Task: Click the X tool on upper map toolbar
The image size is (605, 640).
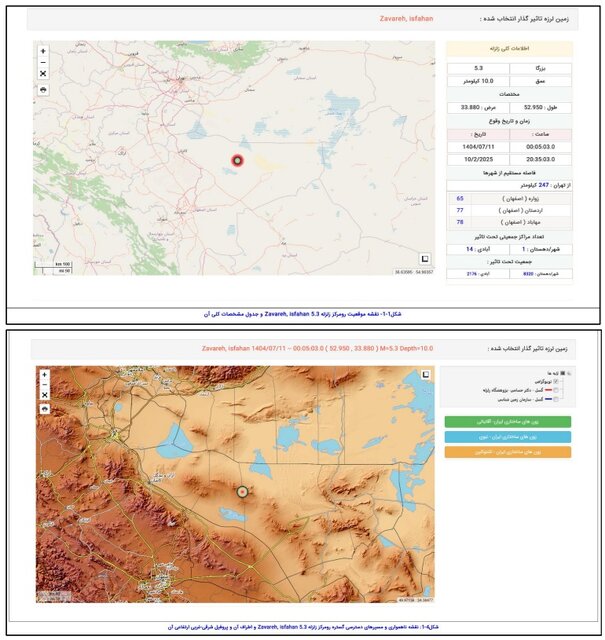Action: pos(43,74)
